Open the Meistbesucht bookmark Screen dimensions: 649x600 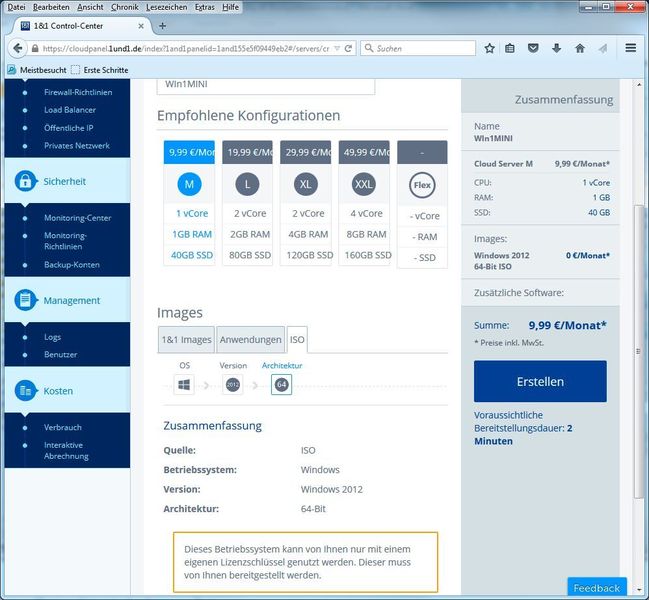[37, 70]
